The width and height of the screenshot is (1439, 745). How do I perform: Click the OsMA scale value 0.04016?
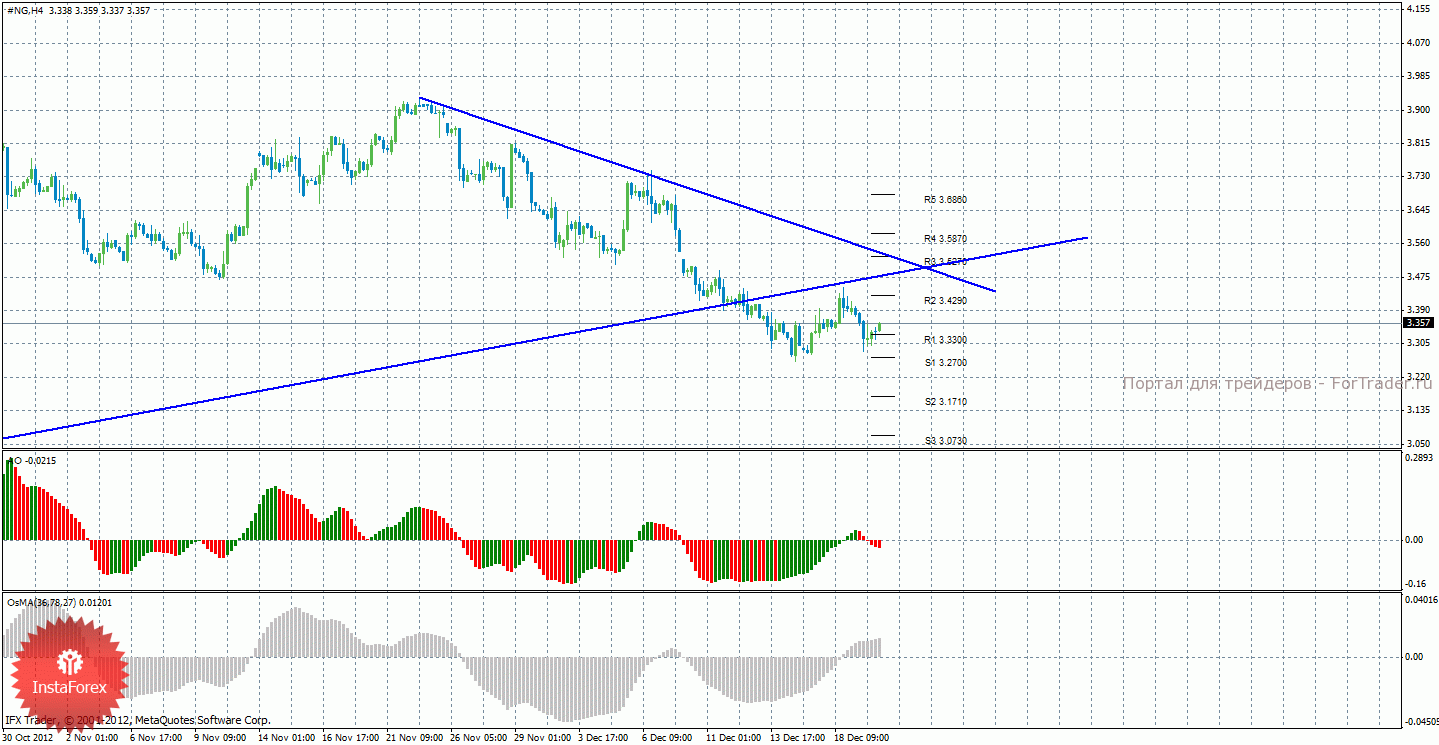1421,600
